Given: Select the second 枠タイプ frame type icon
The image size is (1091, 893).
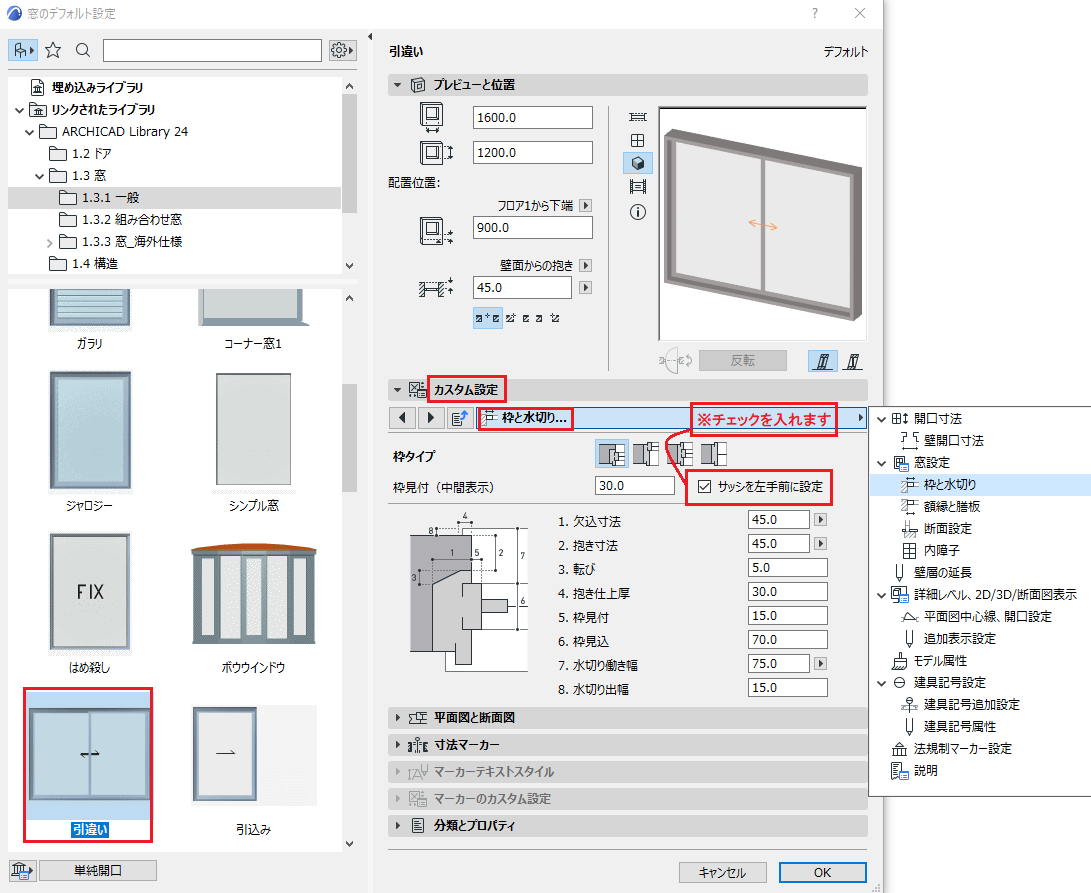Looking at the screenshot, I should coord(646,454).
